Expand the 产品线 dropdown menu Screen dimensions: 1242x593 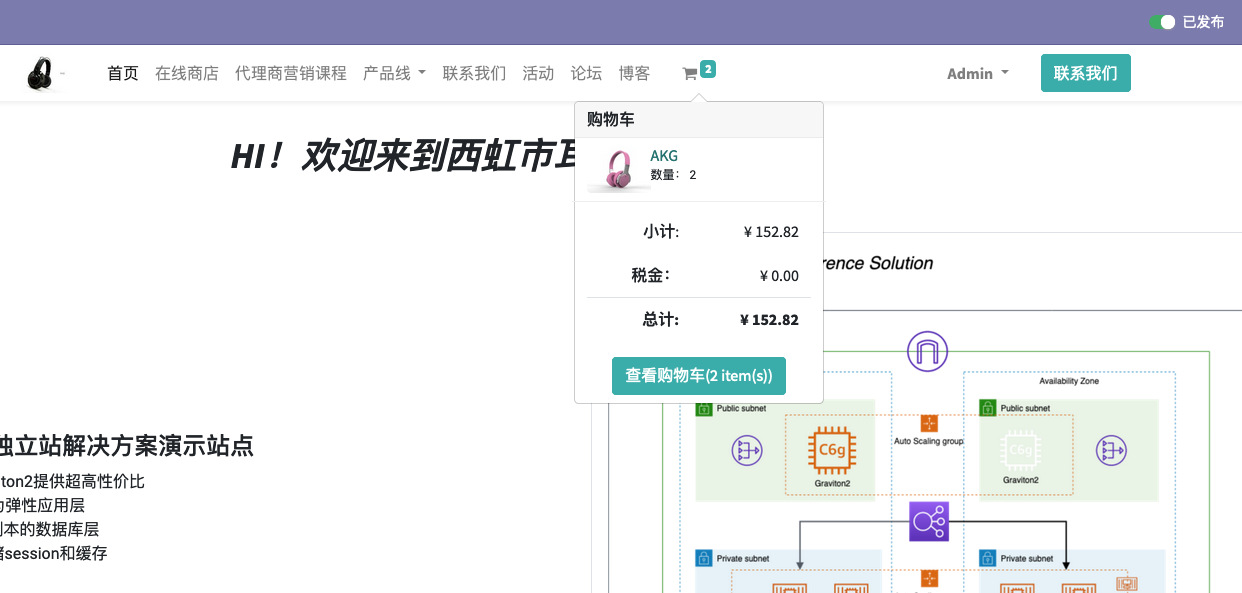[394, 74]
